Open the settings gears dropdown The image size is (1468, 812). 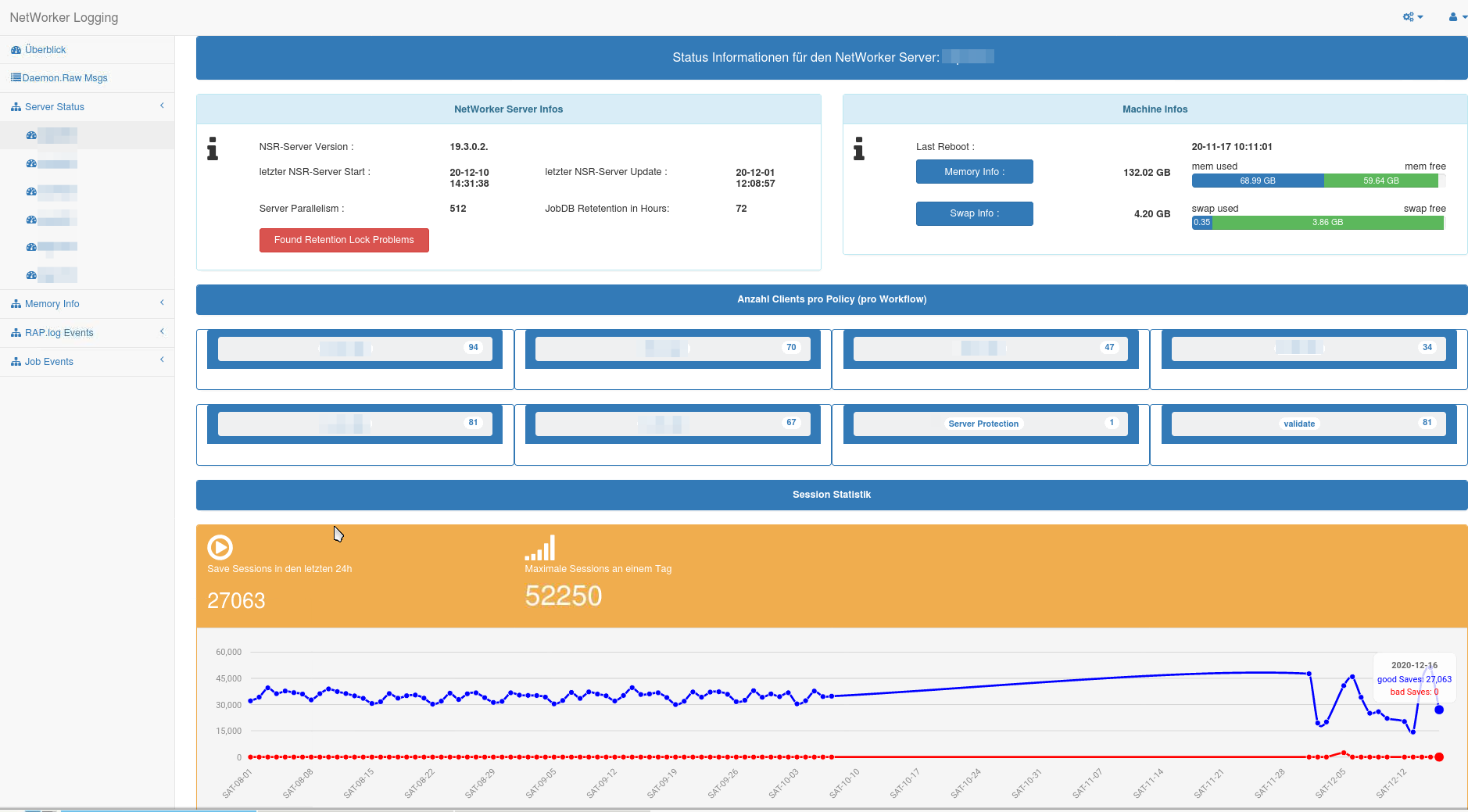click(x=1413, y=16)
